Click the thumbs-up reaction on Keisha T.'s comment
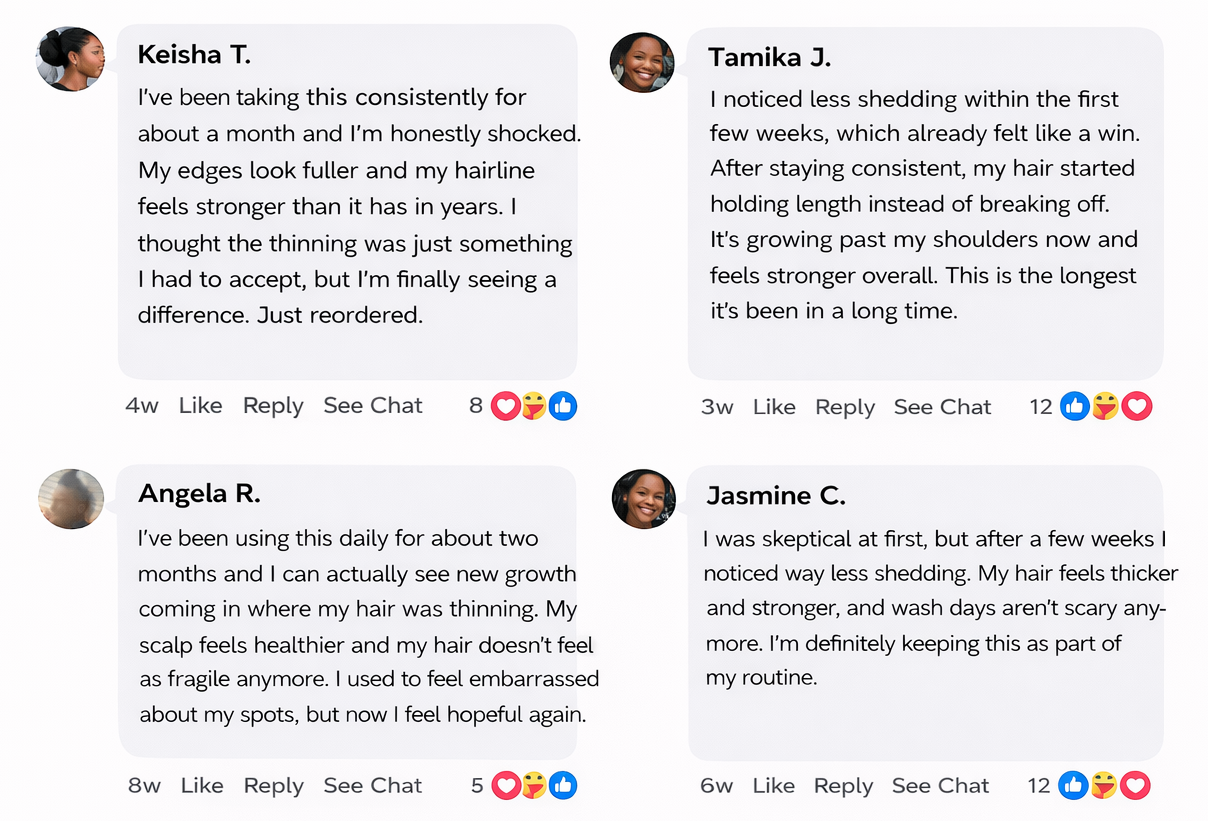Image resolution: width=1208 pixels, height=821 pixels. (563, 406)
